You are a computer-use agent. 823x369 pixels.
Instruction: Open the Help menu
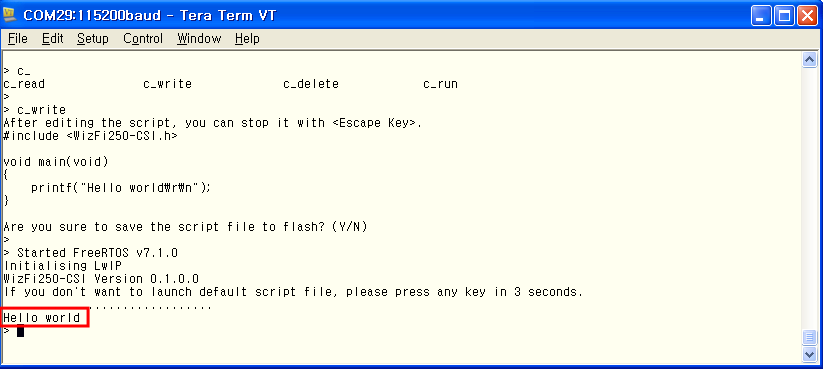pos(247,39)
